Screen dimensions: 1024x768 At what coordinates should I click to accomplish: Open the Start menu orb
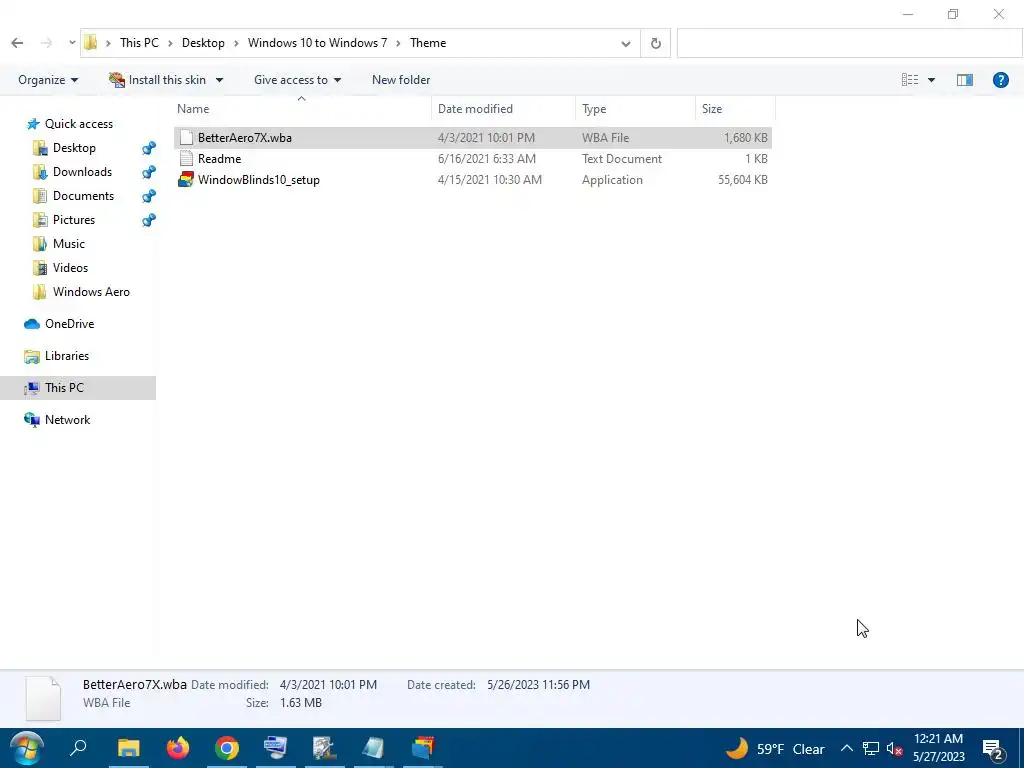[x=27, y=748]
